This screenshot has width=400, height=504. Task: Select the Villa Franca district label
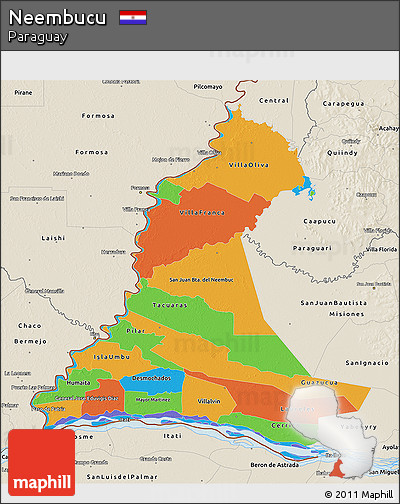click(x=202, y=213)
